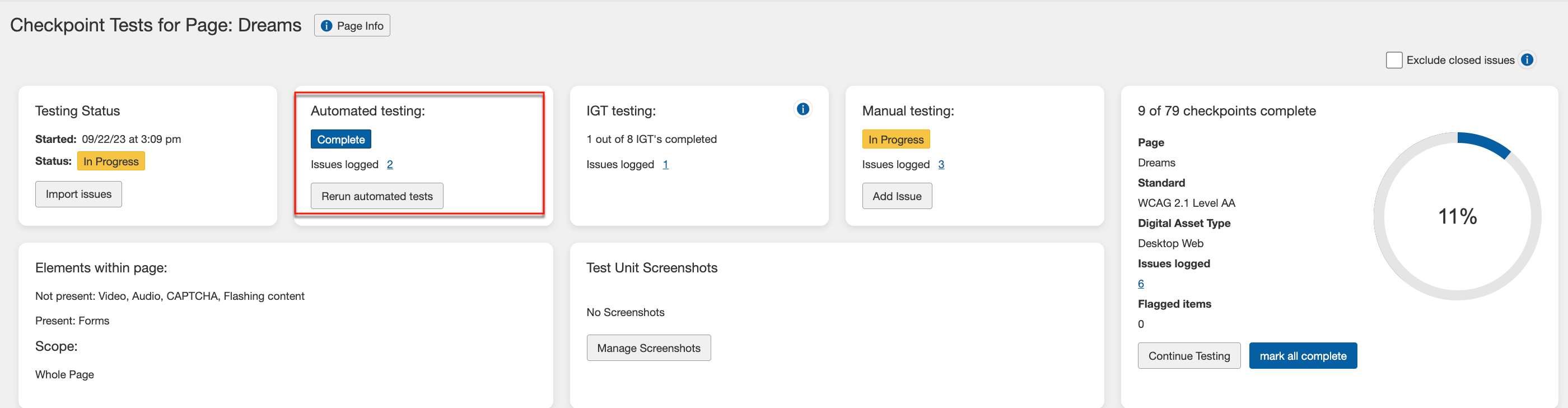Enable the Exclude closed issues checkbox
Image resolution: width=1568 pixels, height=408 pixels.
tap(1393, 61)
